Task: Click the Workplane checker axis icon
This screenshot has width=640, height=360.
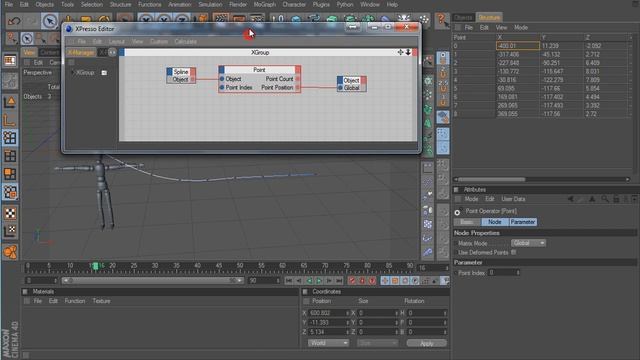Action: 10,231
